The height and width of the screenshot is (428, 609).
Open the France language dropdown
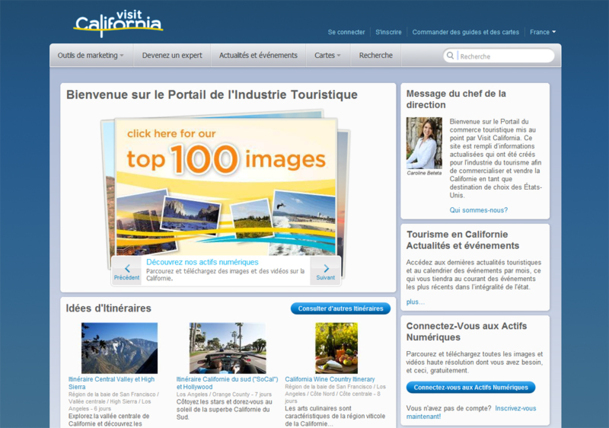(x=543, y=32)
